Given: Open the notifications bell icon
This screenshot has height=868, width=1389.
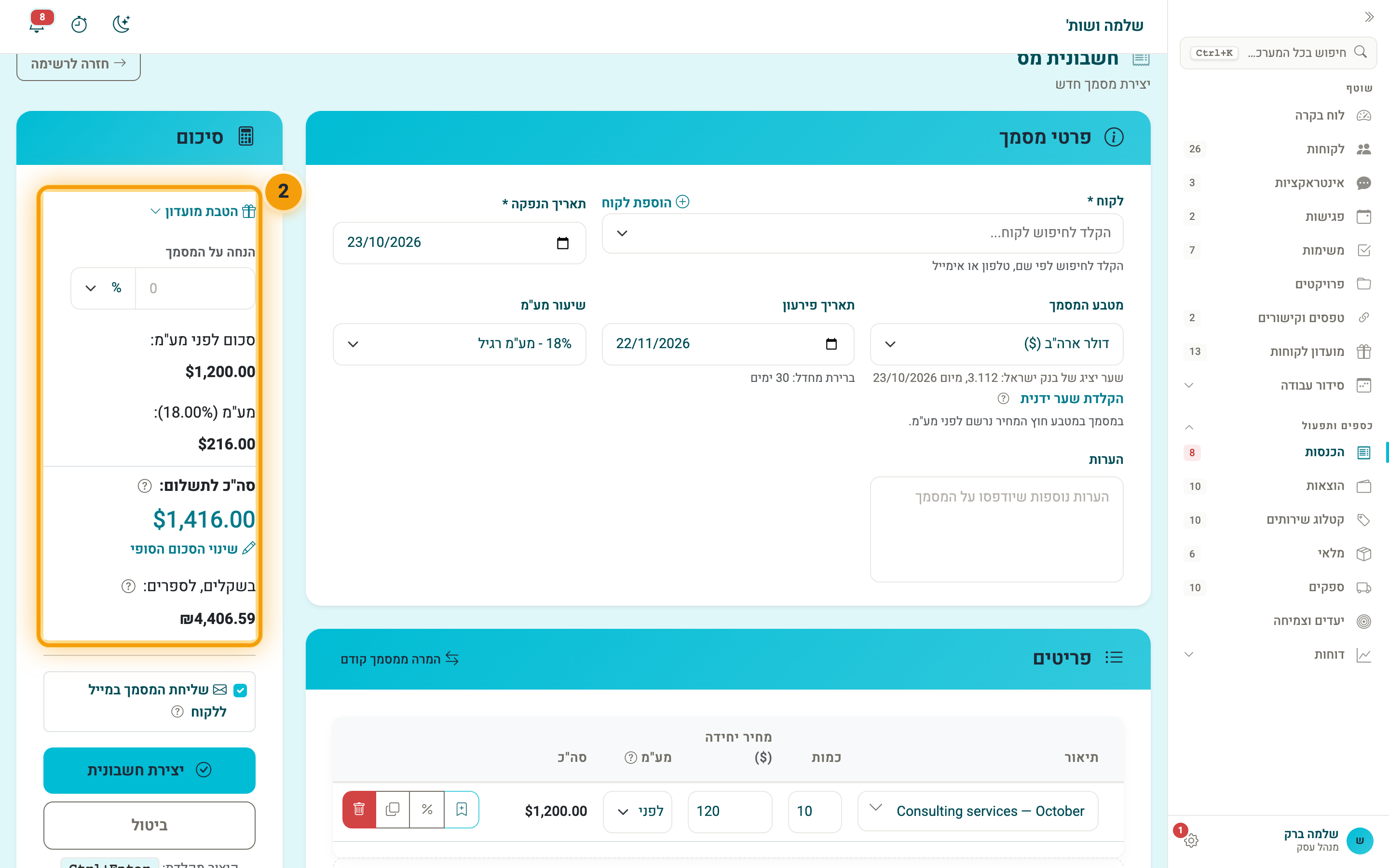Looking at the screenshot, I should coord(37,25).
